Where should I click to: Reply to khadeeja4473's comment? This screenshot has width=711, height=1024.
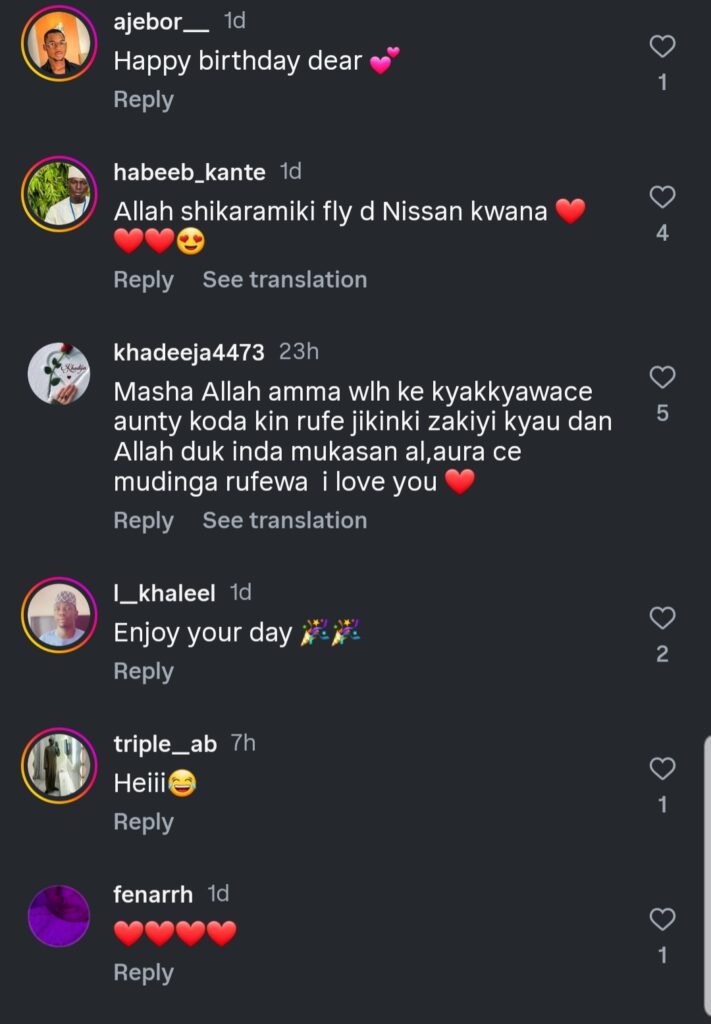point(143,521)
